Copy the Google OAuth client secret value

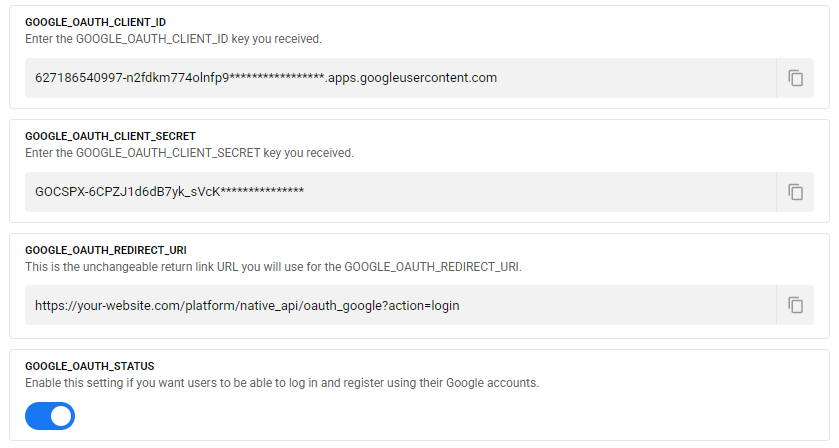click(795, 192)
